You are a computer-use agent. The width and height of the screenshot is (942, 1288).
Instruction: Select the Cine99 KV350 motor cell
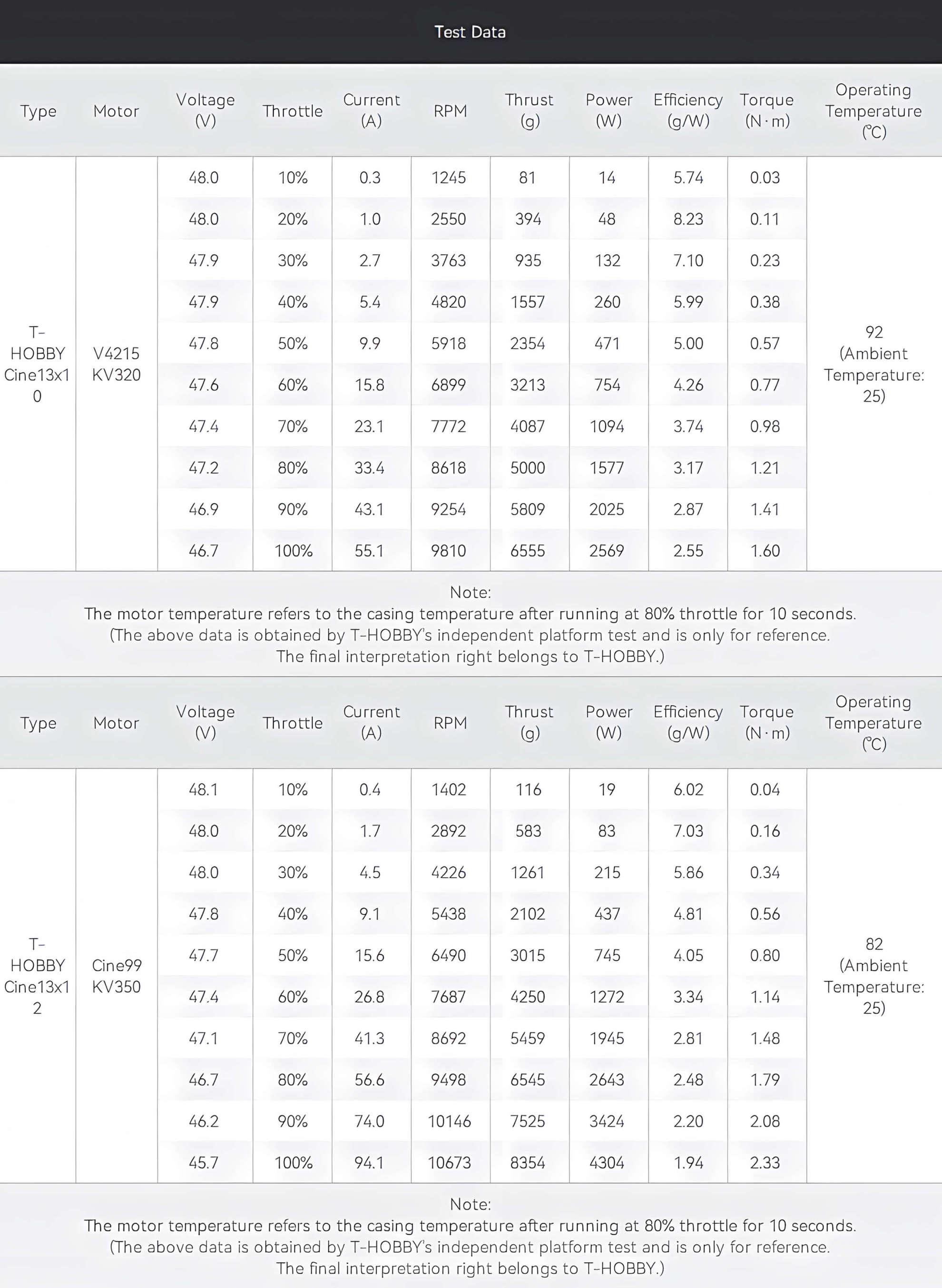tap(117, 975)
